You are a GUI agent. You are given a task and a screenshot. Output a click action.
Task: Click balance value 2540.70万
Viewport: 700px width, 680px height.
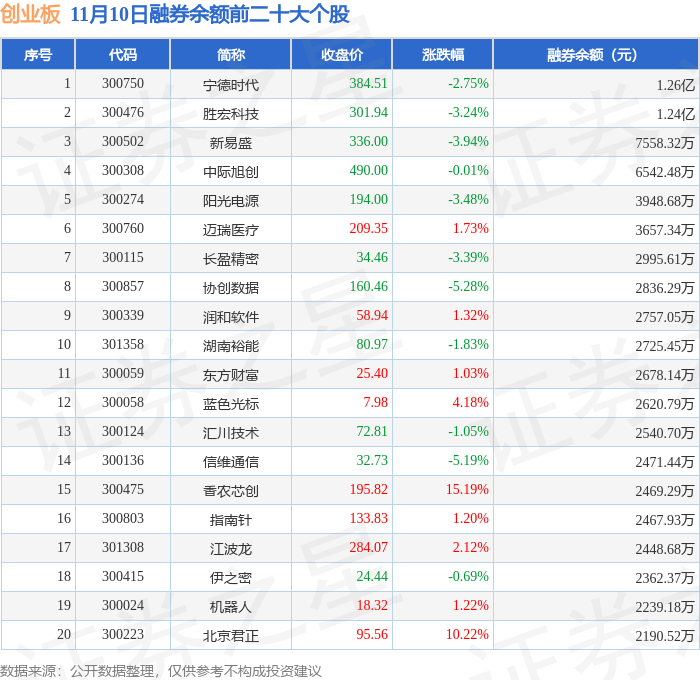click(x=665, y=433)
